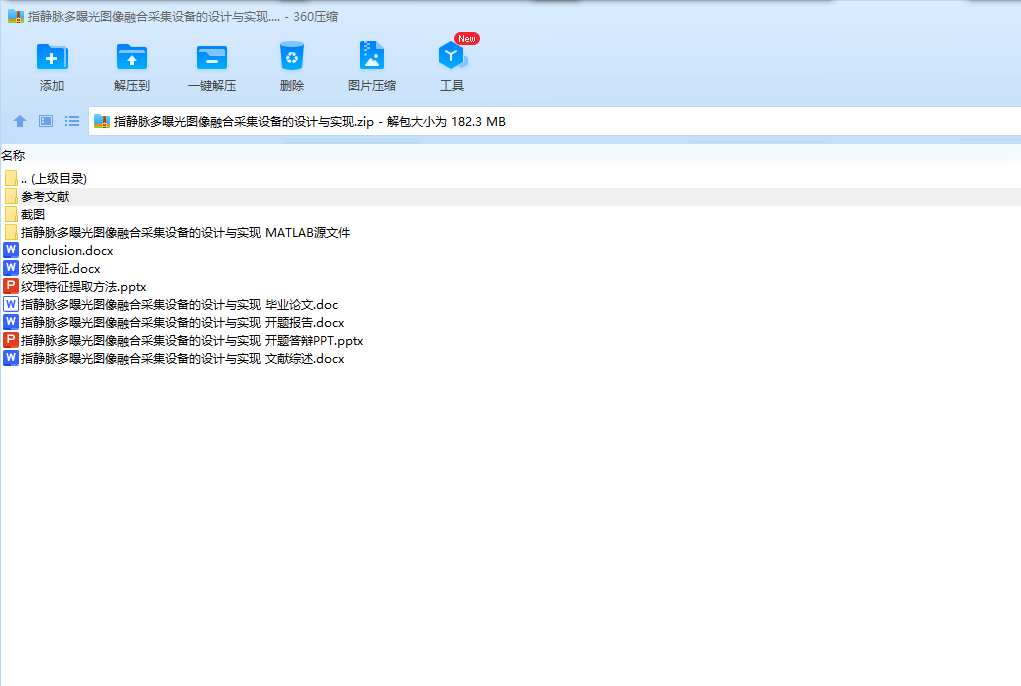Click the zip archive icon in path bar
Screen dimensions: 1021x686
102,121
